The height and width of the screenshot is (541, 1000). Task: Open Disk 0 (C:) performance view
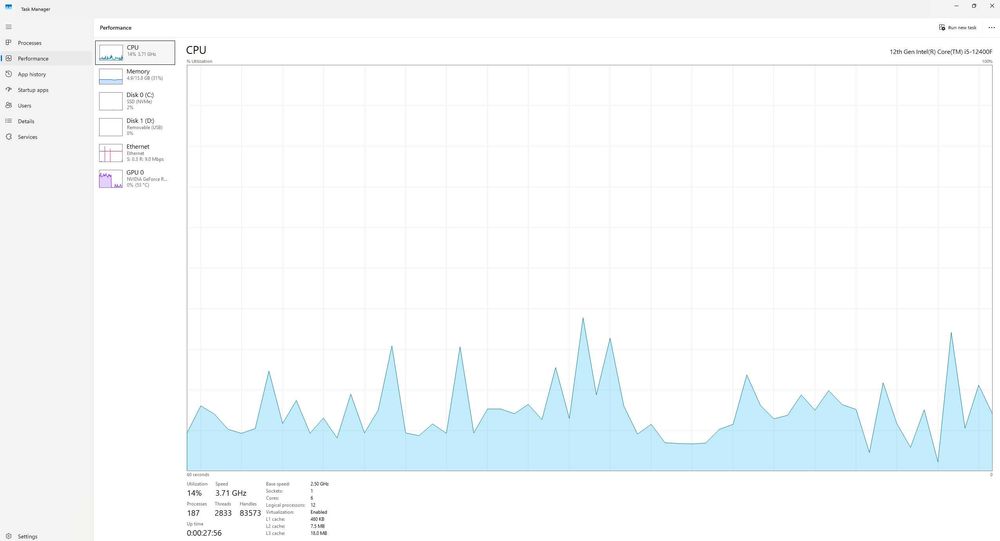[135, 101]
